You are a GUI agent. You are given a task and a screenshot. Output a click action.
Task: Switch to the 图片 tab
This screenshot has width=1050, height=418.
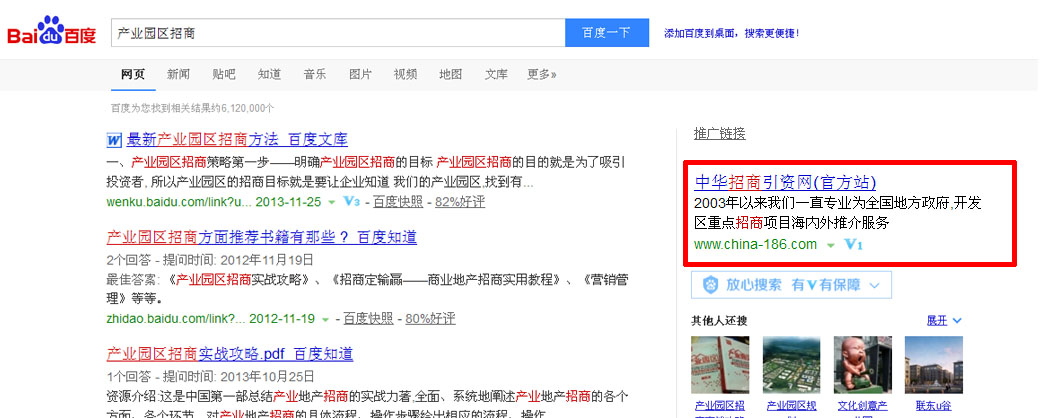point(360,74)
